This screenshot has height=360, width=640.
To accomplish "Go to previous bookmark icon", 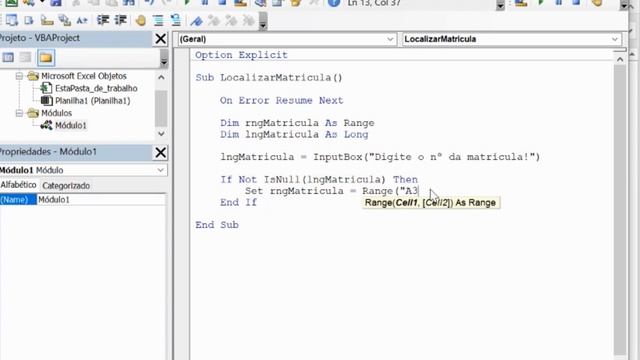I will point(231,20).
